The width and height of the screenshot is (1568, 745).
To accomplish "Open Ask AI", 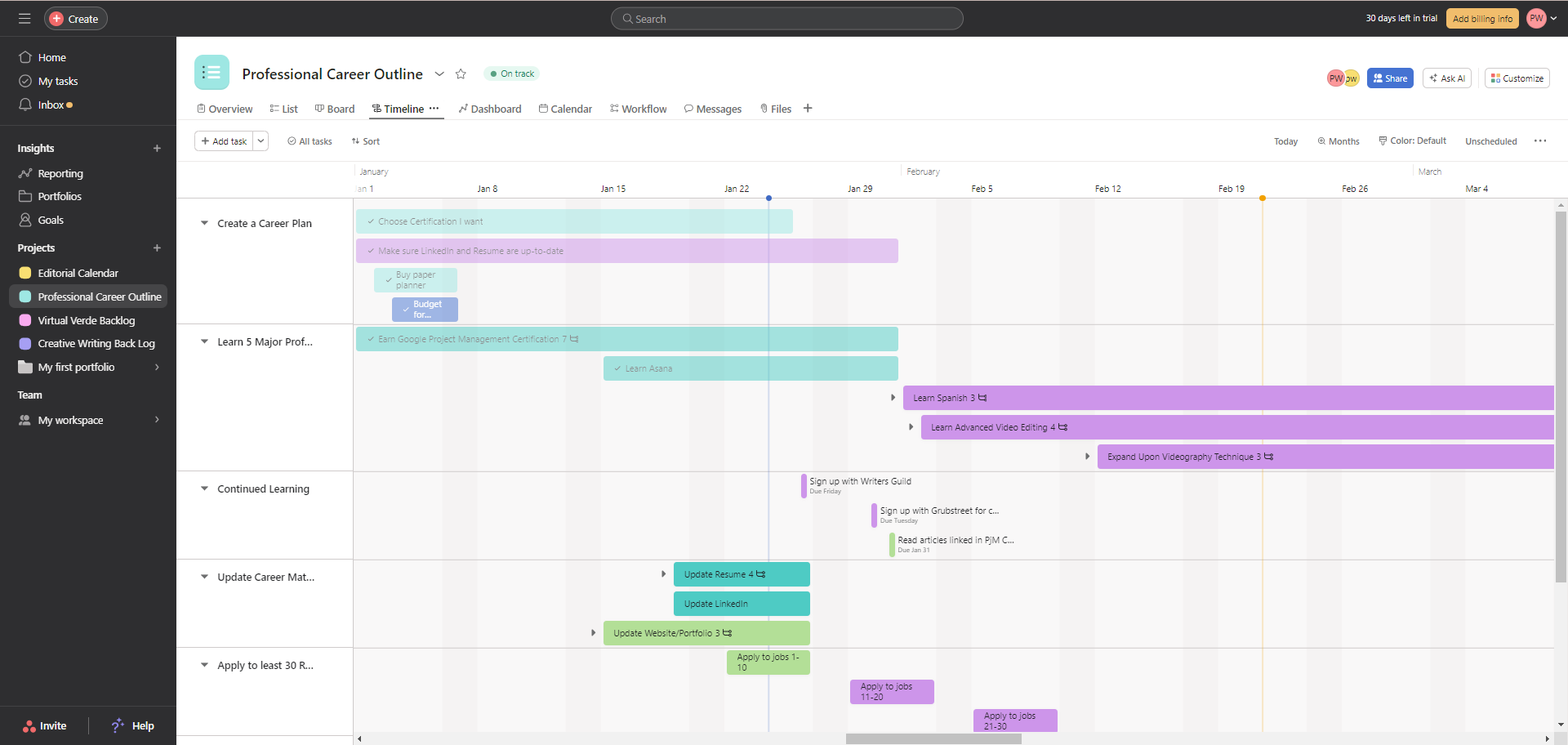I will [x=1447, y=78].
